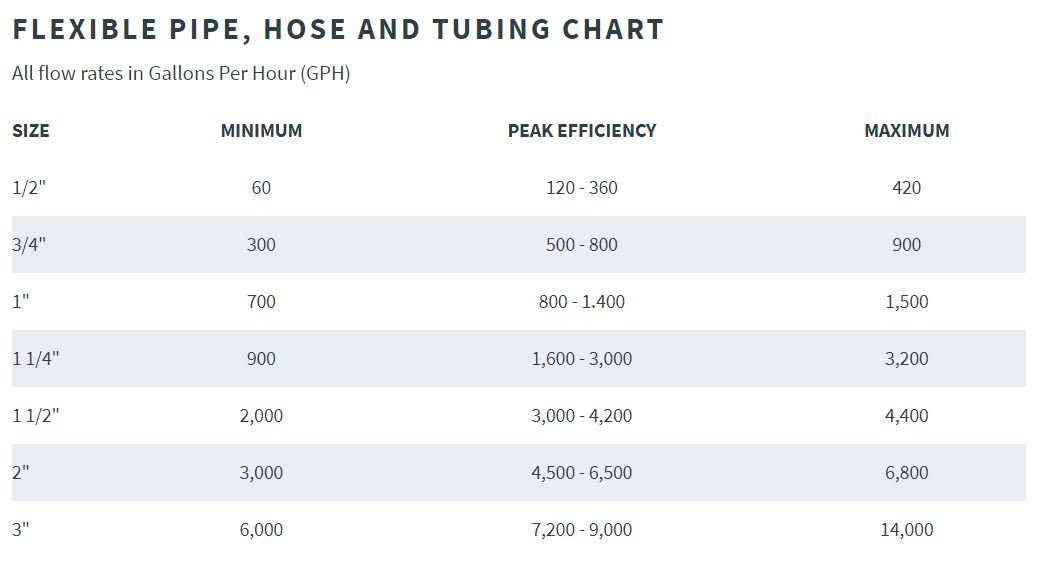Click the SIZE column header
The image size is (1042, 569).
pos(31,131)
